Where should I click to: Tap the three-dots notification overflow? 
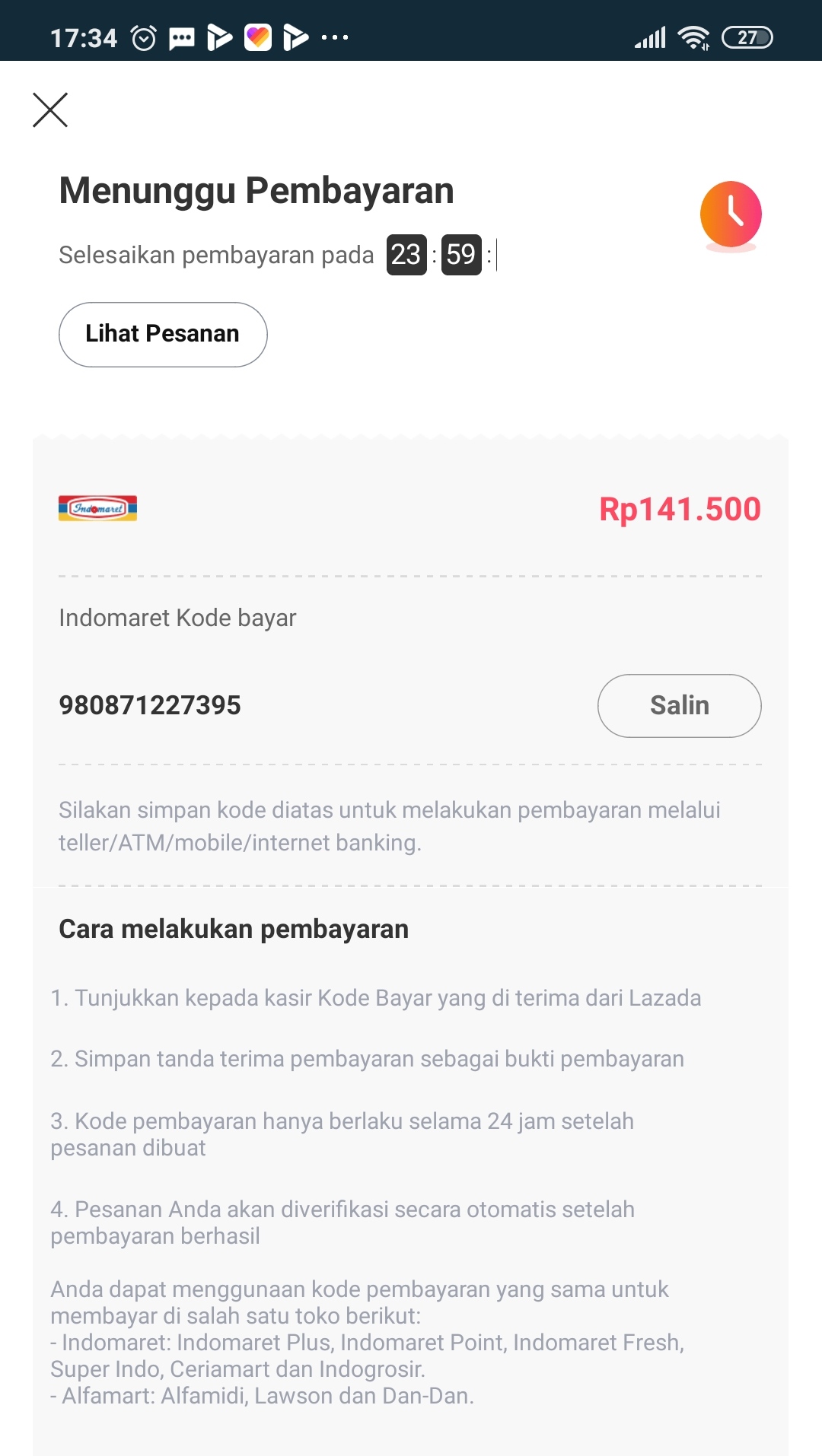tap(335, 37)
